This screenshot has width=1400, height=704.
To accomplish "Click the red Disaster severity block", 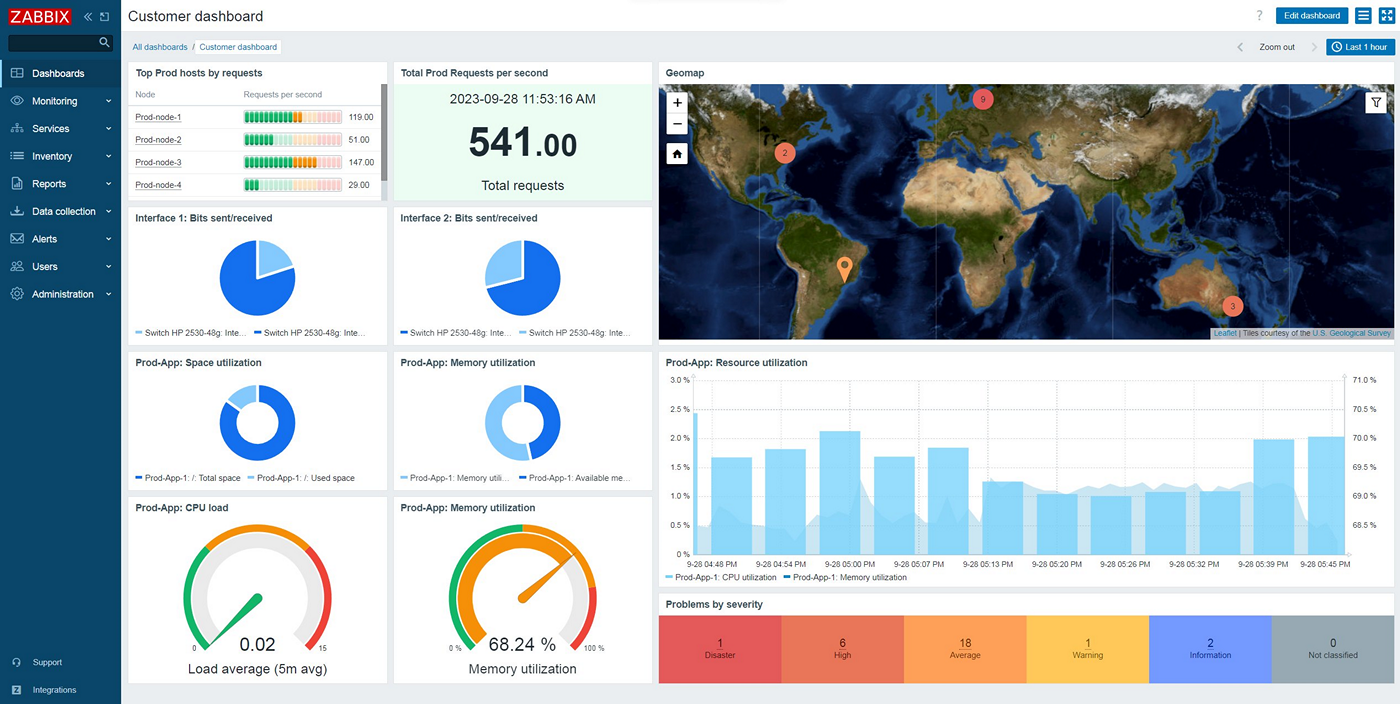I will point(720,649).
